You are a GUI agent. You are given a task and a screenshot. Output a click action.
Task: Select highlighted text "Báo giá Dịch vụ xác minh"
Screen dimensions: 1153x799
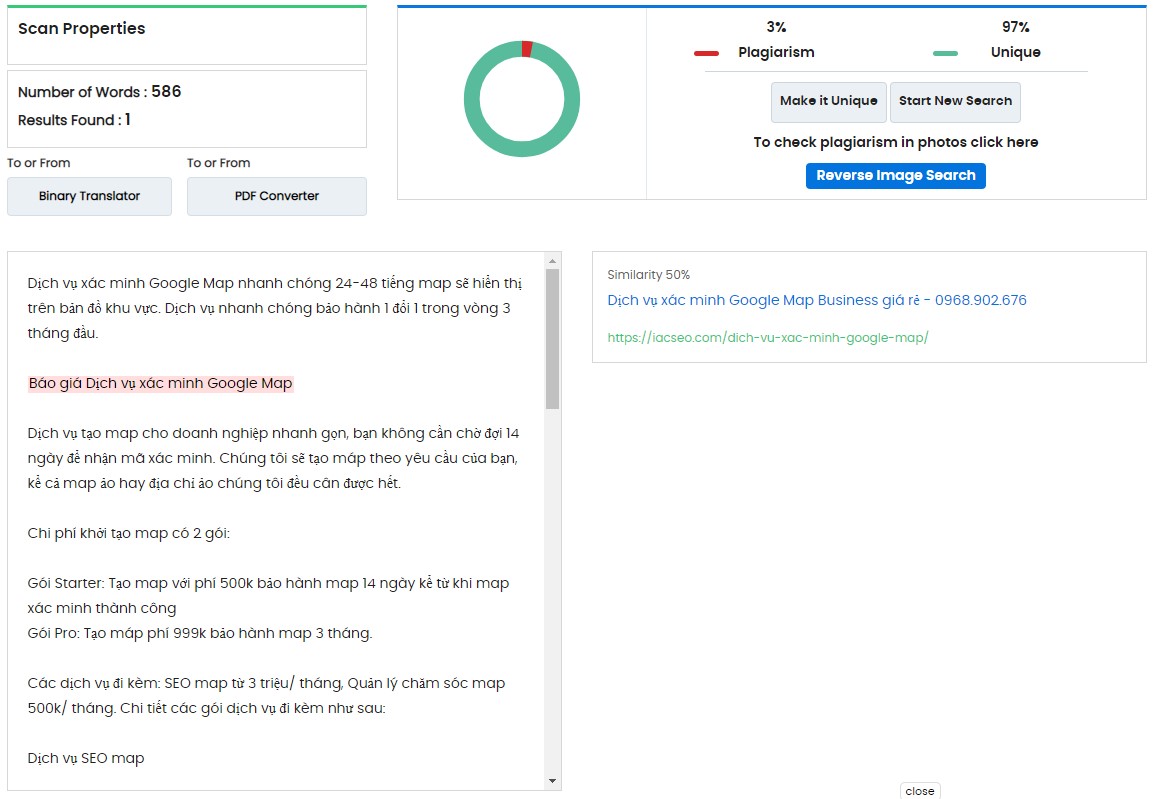click(x=160, y=383)
